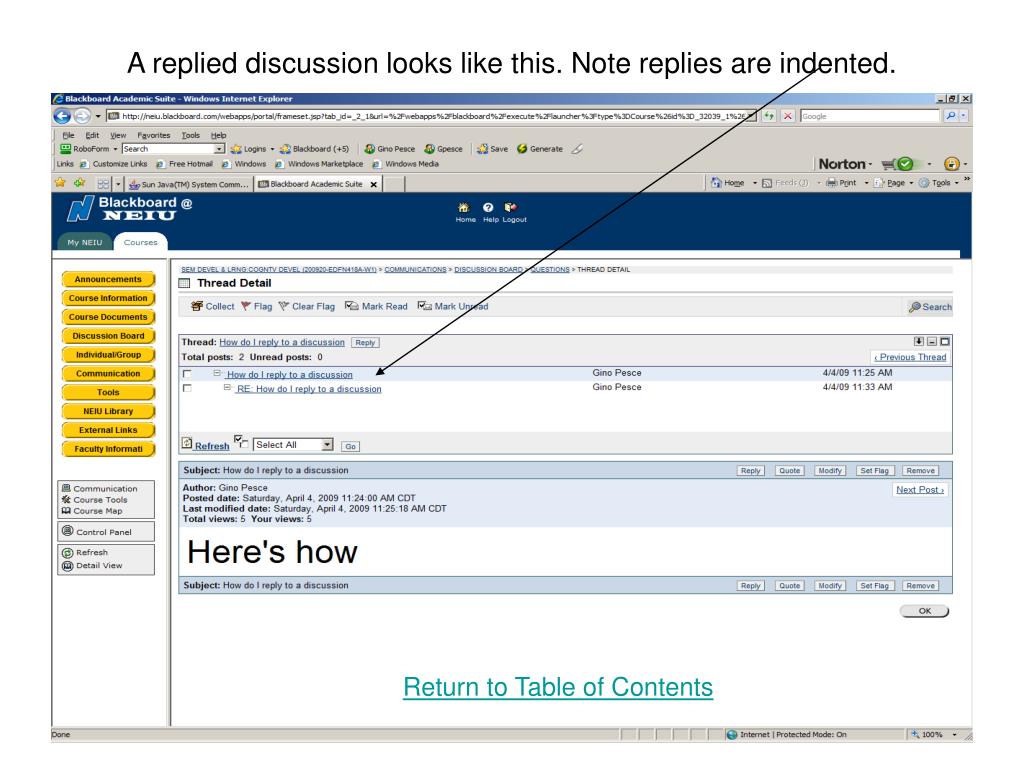This screenshot has width=1024, height=768.
Task: Click the Go button next to Select All
Action: (x=351, y=447)
